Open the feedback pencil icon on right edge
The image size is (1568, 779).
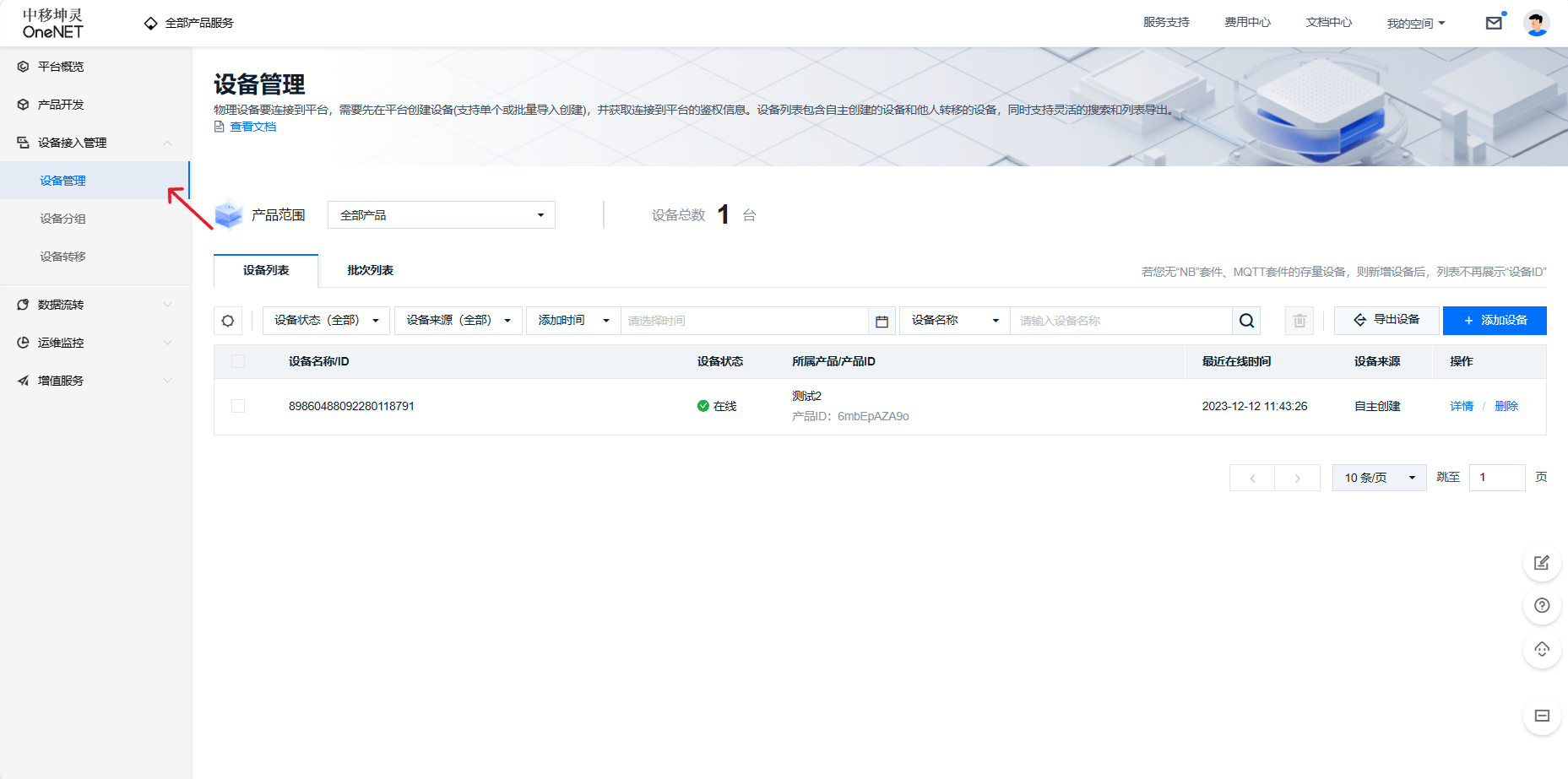[x=1542, y=563]
